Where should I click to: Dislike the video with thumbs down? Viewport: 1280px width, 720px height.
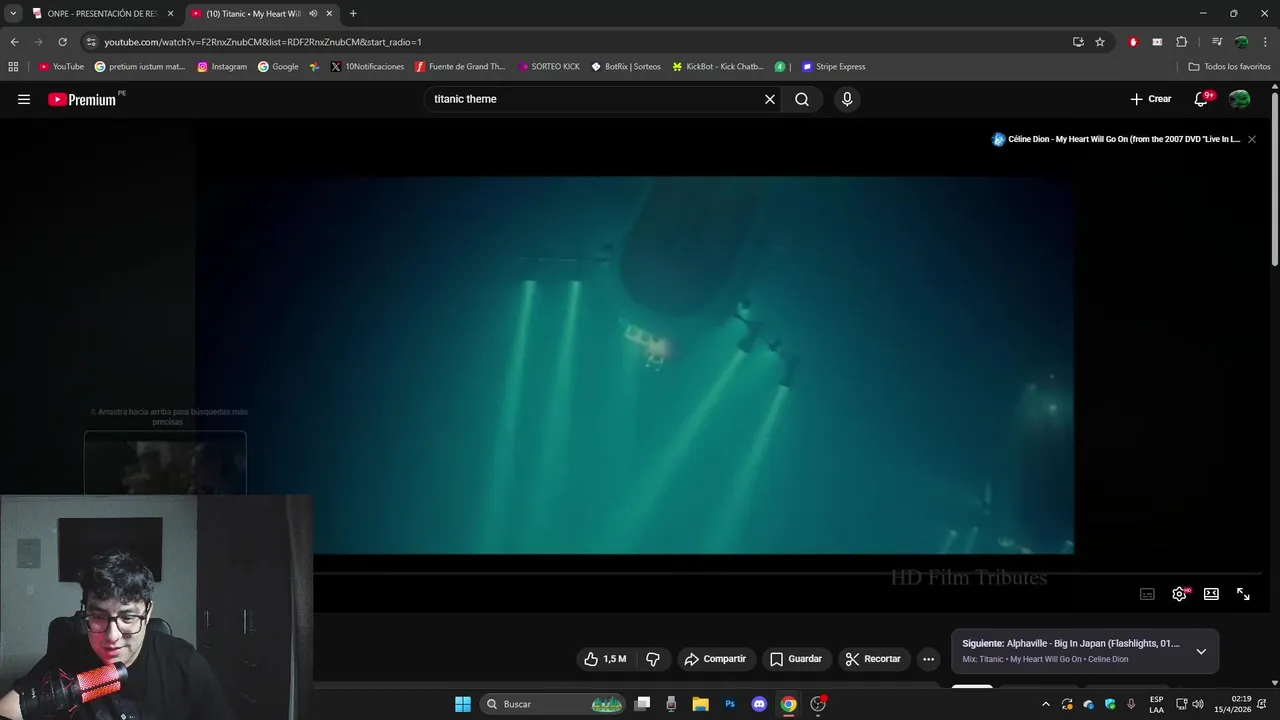(653, 659)
